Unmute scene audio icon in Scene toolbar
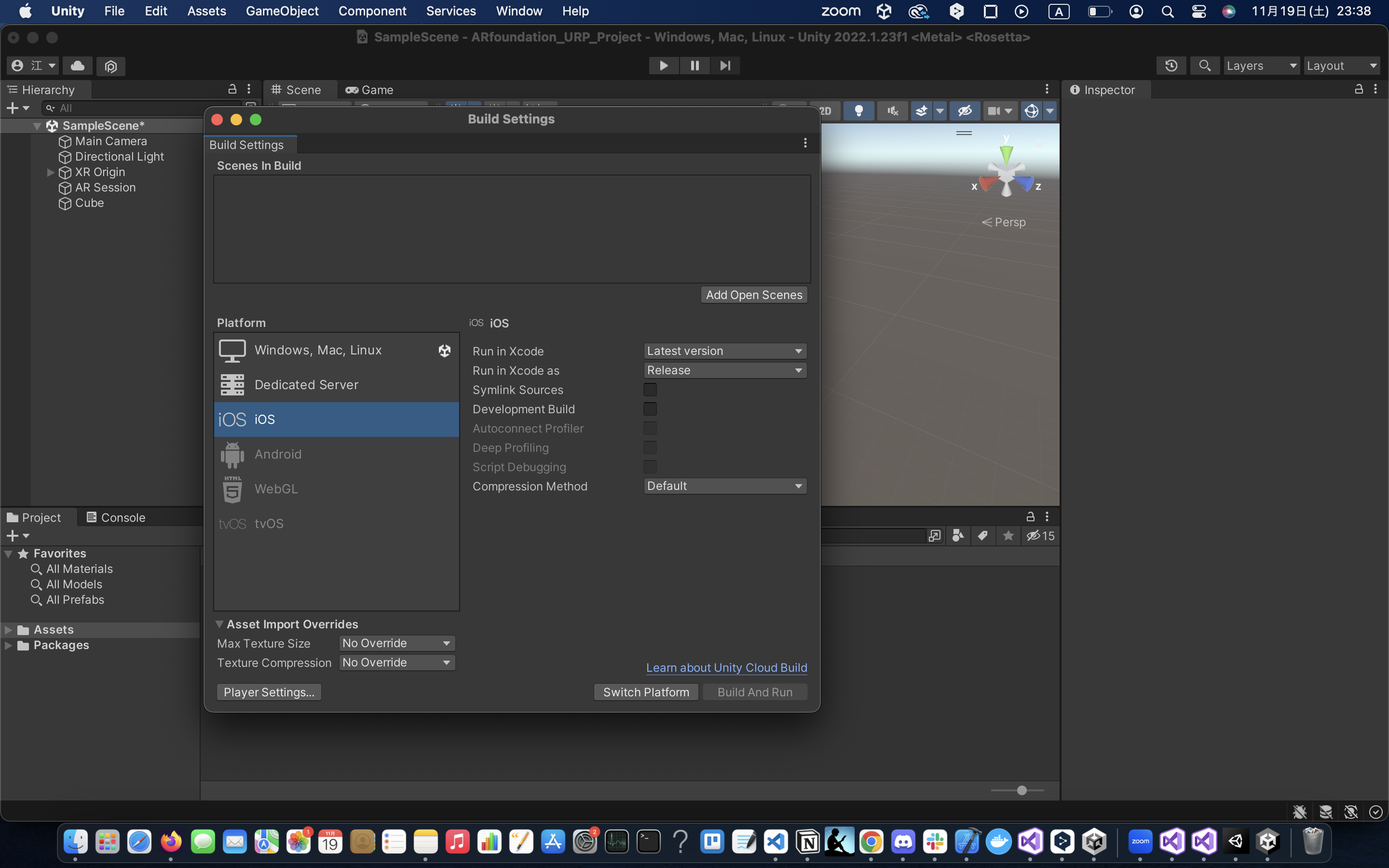1389x868 pixels. (x=892, y=111)
